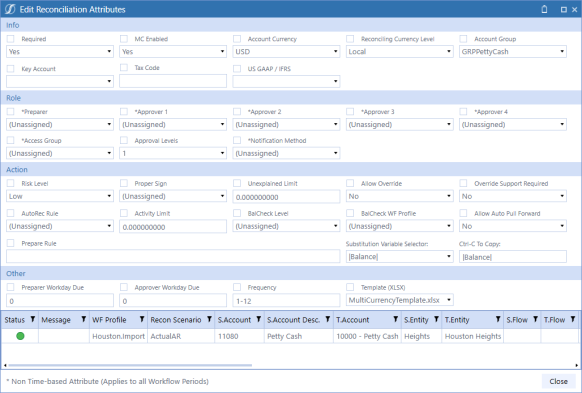Filter the Recon Scenario column
Screen dimensions: 582x393
(x=209, y=319)
